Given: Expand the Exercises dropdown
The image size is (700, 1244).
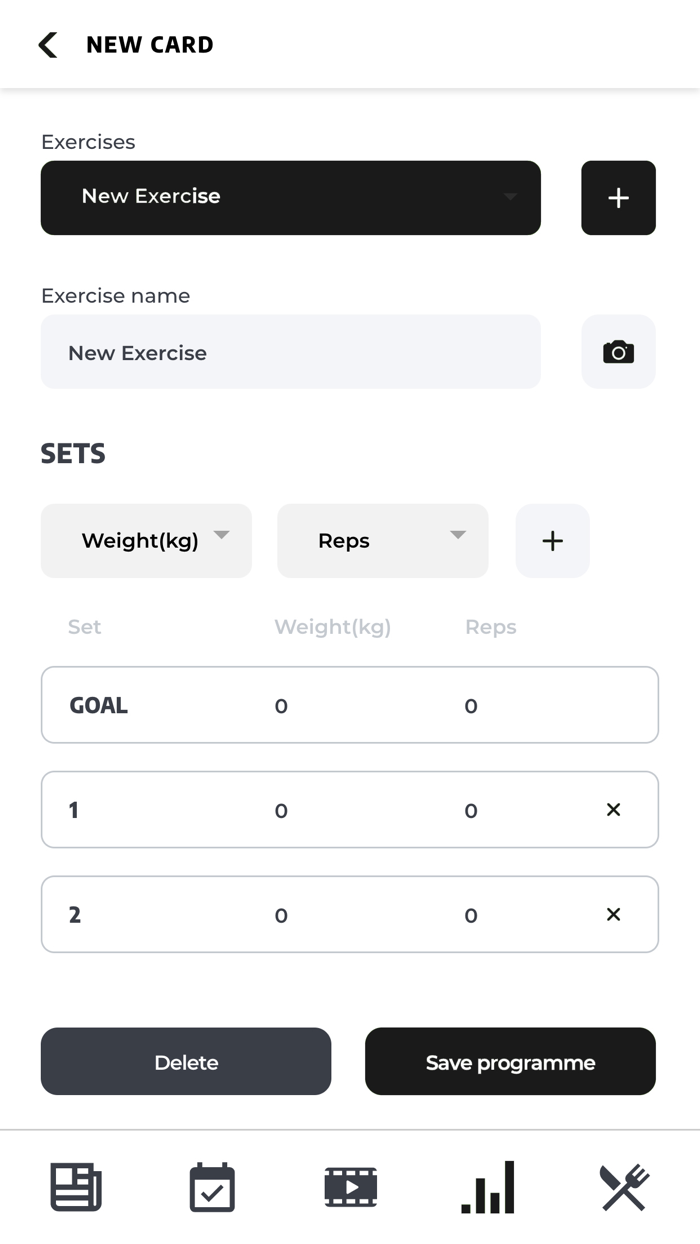Looking at the screenshot, I should tap(290, 198).
